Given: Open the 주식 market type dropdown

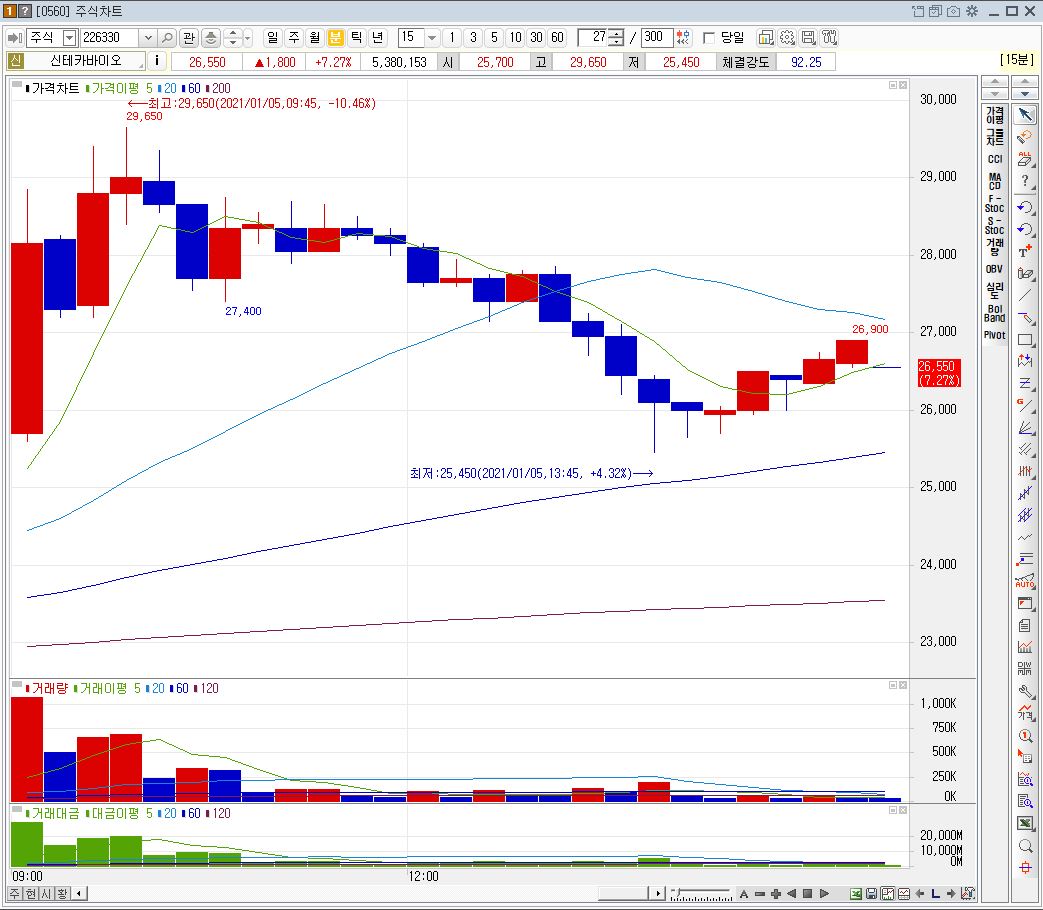Looking at the screenshot, I should click(69, 38).
